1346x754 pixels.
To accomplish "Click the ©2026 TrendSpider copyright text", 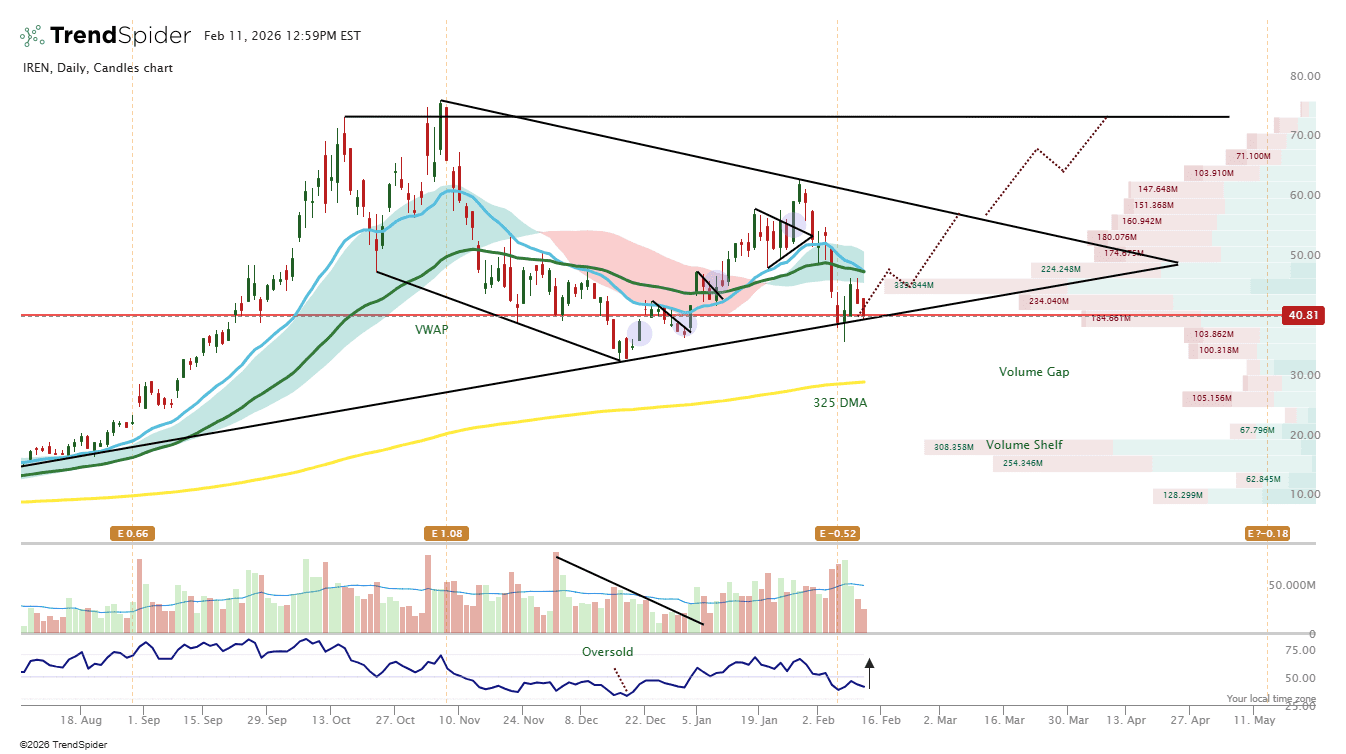I will (x=57, y=744).
